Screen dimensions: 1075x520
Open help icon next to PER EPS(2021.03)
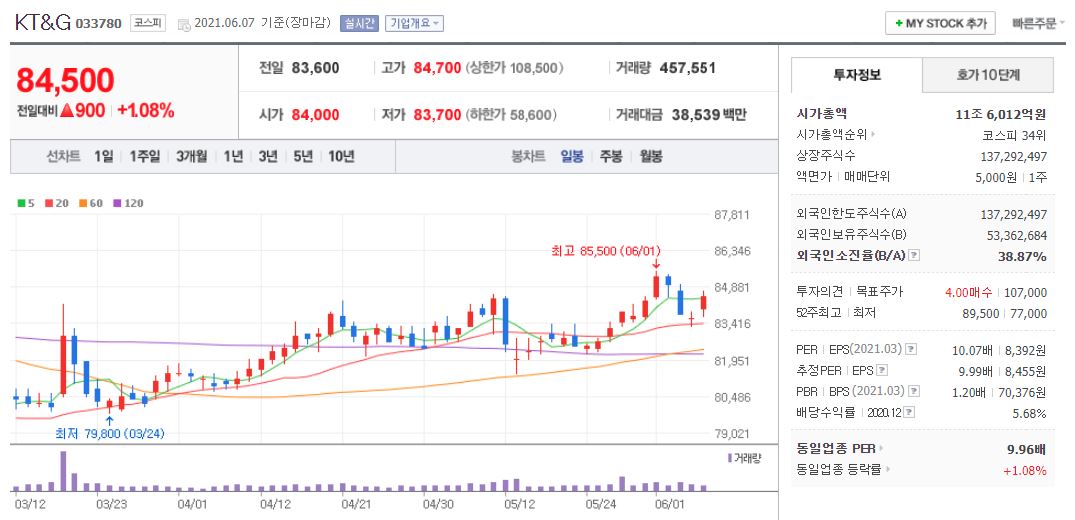pos(911,349)
